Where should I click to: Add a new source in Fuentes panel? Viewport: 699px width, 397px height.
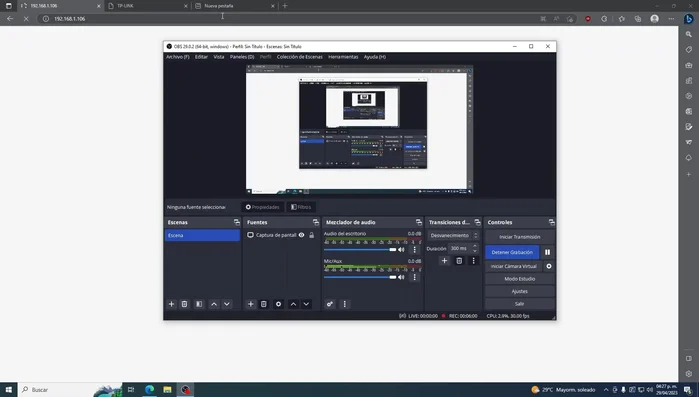pyautogui.click(x=251, y=304)
